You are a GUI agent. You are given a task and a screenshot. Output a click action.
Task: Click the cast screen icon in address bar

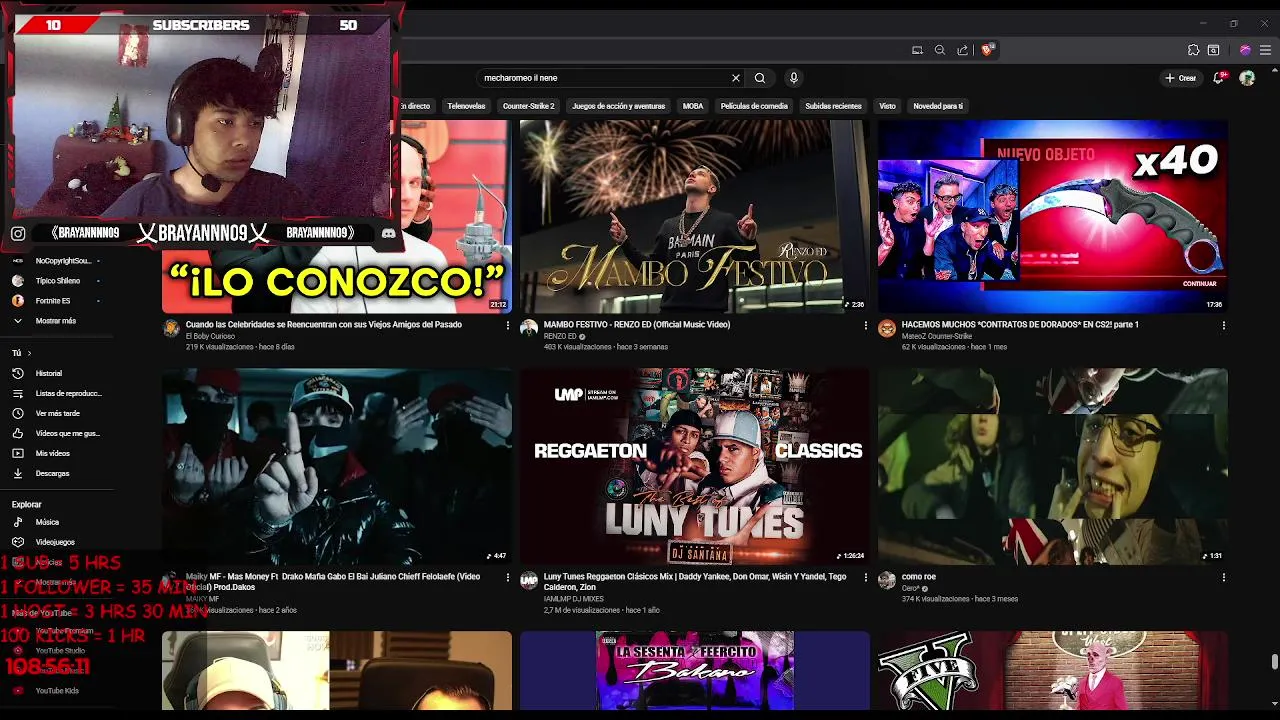coord(917,50)
